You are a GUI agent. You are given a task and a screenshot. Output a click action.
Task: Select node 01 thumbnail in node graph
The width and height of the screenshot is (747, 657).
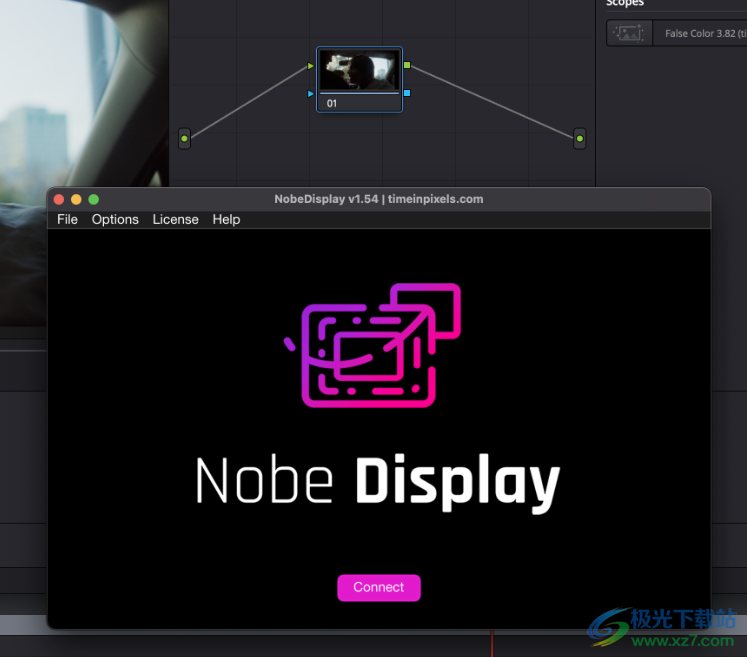click(x=359, y=70)
